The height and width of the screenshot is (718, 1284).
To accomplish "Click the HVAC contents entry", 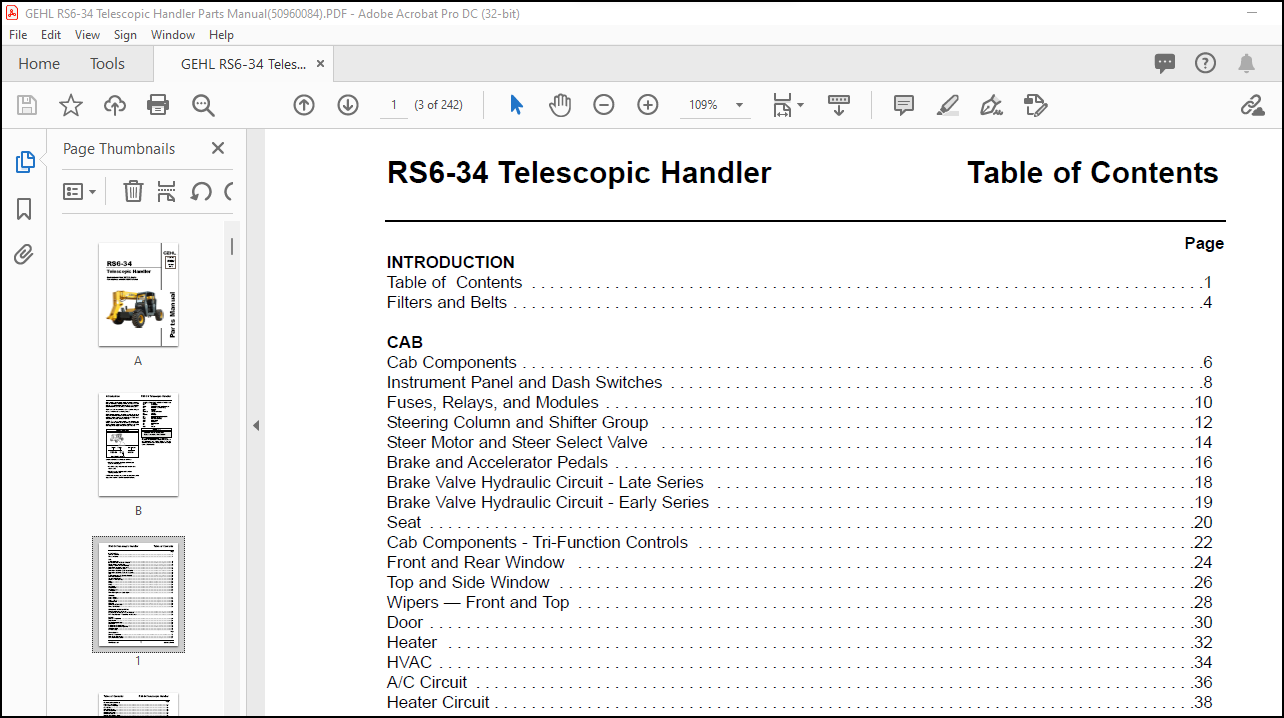I will [x=799, y=662].
